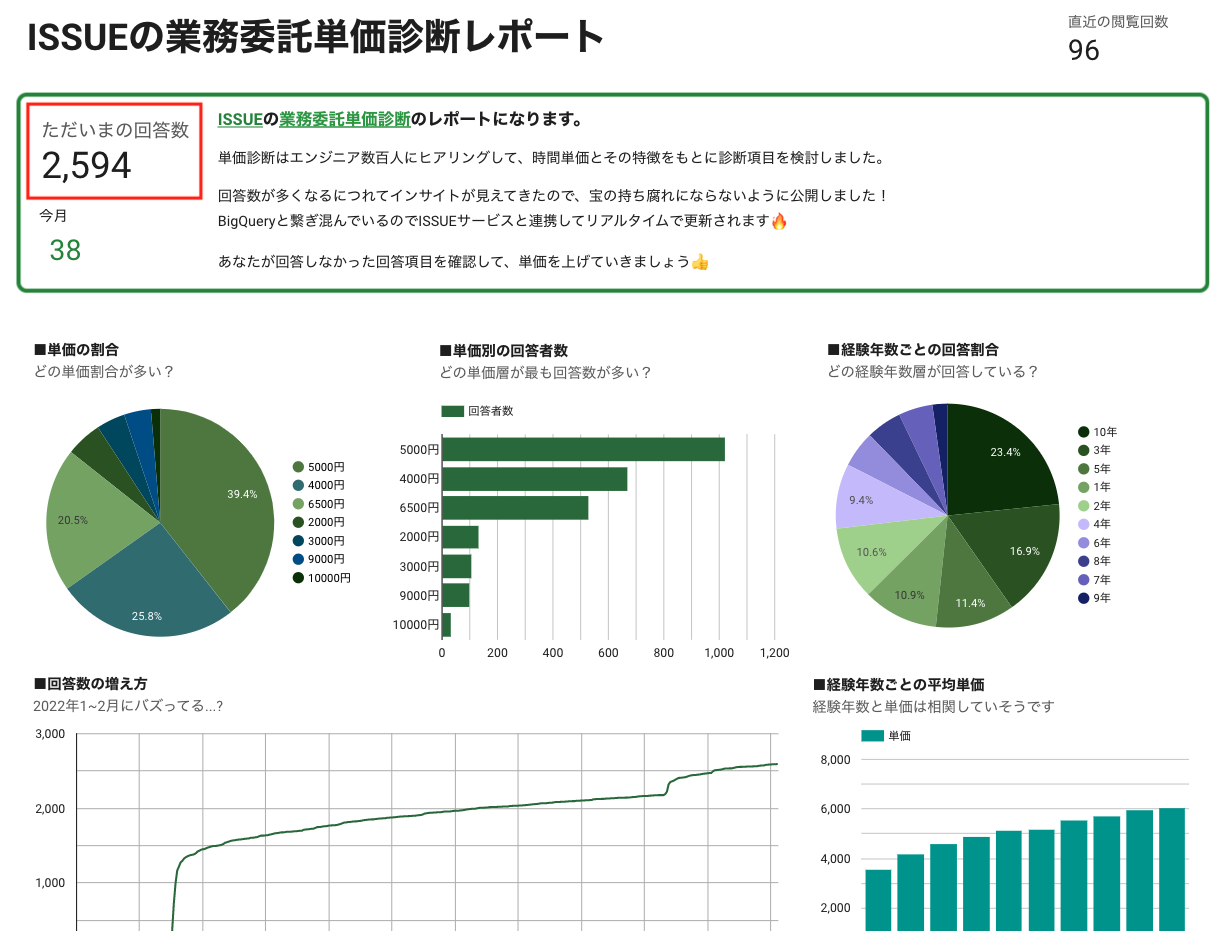Click the tallest last bar in average price chart

pyautogui.click(x=1172, y=869)
